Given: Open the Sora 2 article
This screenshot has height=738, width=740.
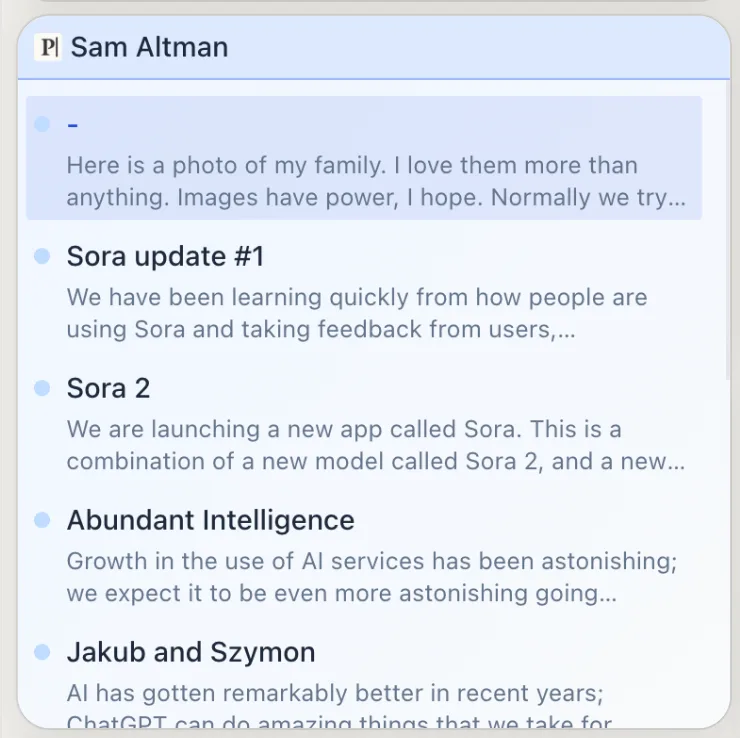Looking at the screenshot, I should (x=108, y=388).
